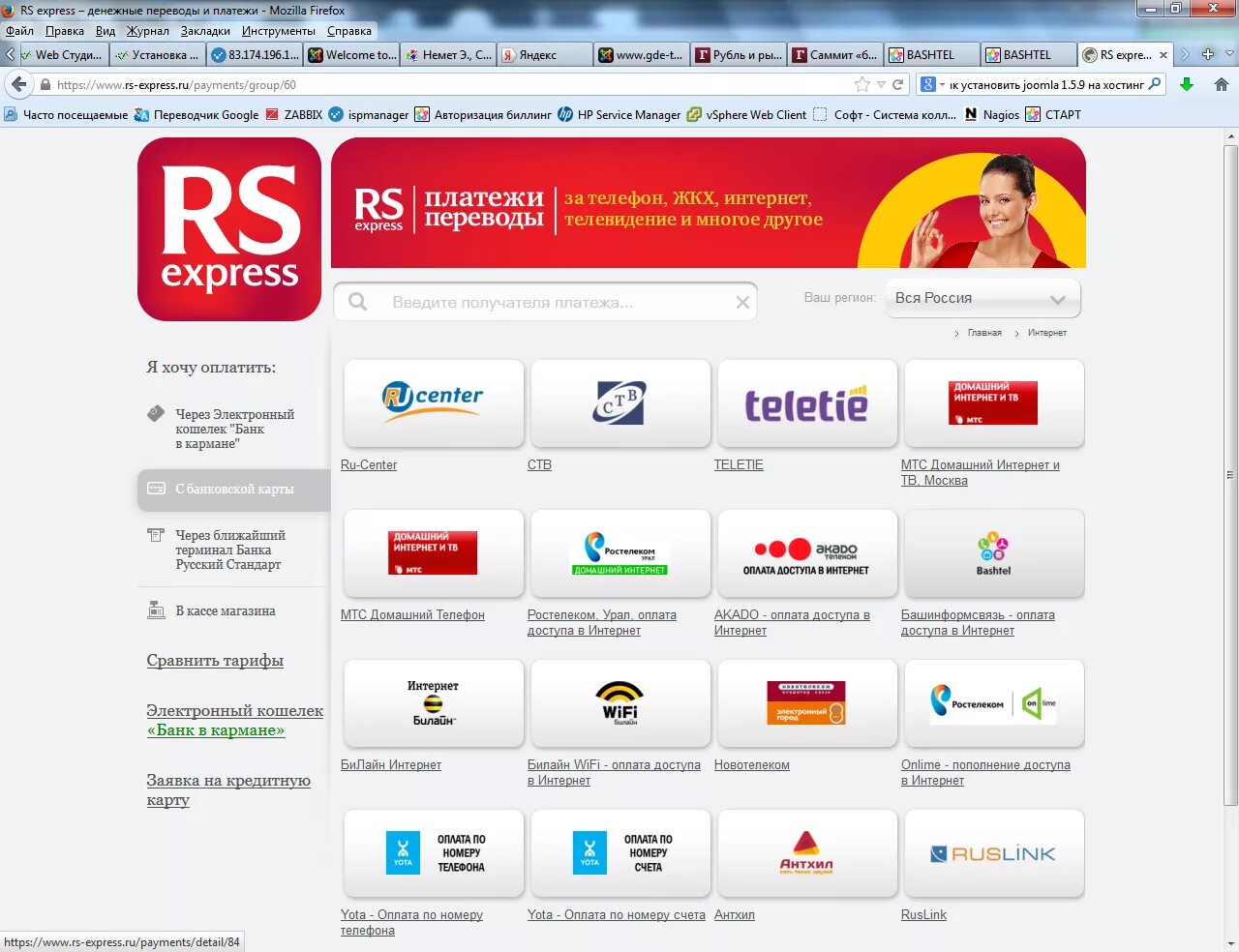Click the Onlime пополнение доступа link
1239x952 pixels.
(x=985, y=773)
